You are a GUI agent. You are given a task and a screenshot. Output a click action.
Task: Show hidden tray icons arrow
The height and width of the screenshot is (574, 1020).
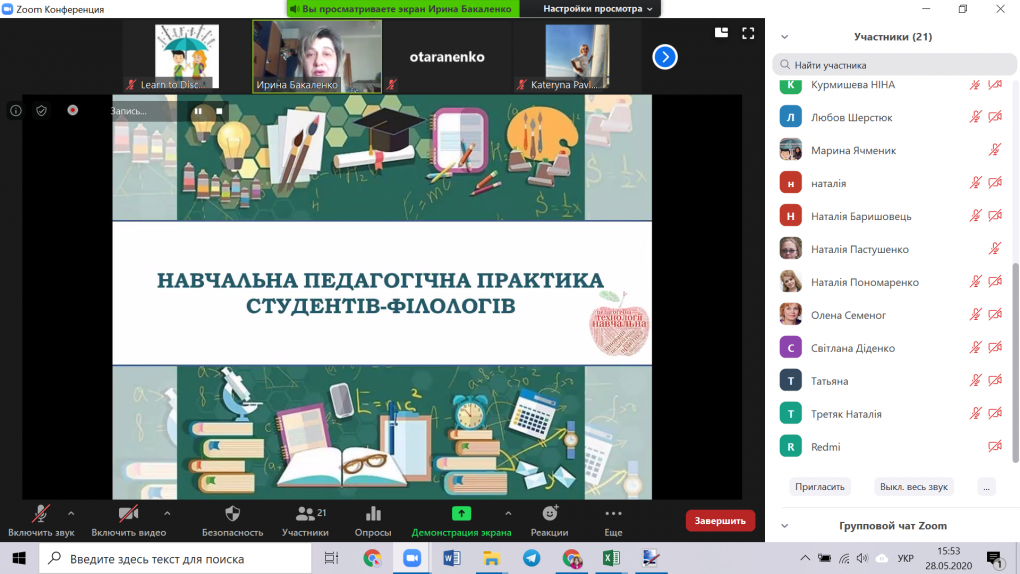pyautogui.click(x=805, y=558)
